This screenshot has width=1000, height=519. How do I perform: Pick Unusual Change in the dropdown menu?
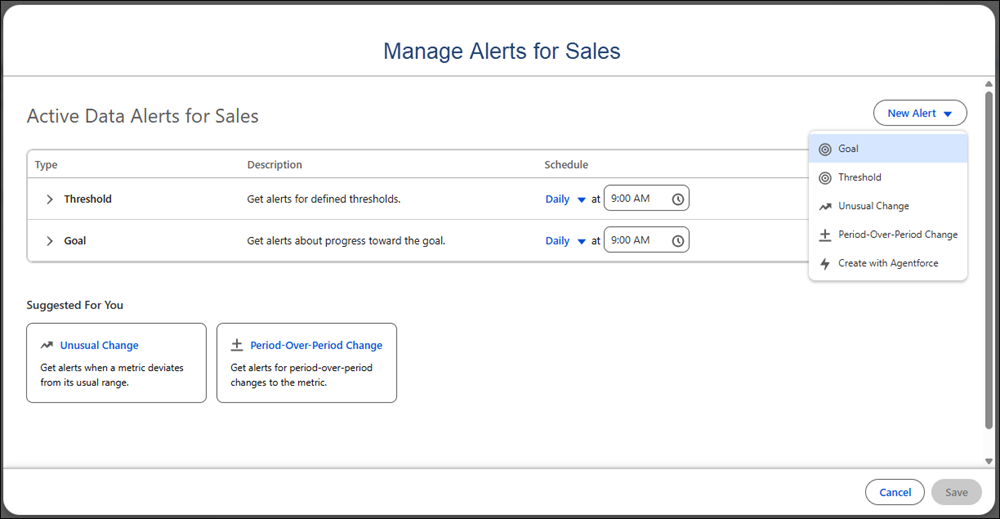coord(888,206)
